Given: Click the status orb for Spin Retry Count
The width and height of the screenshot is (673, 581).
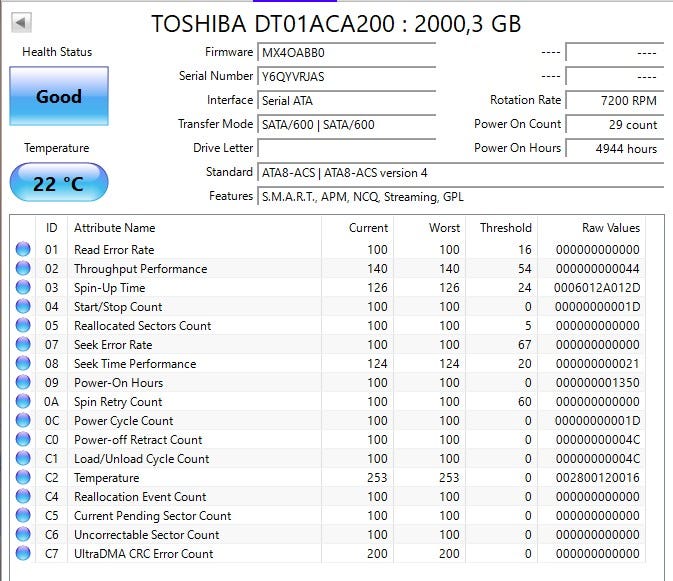Looking at the screenshot, I should pyautogui.click(x=23, y=401).
